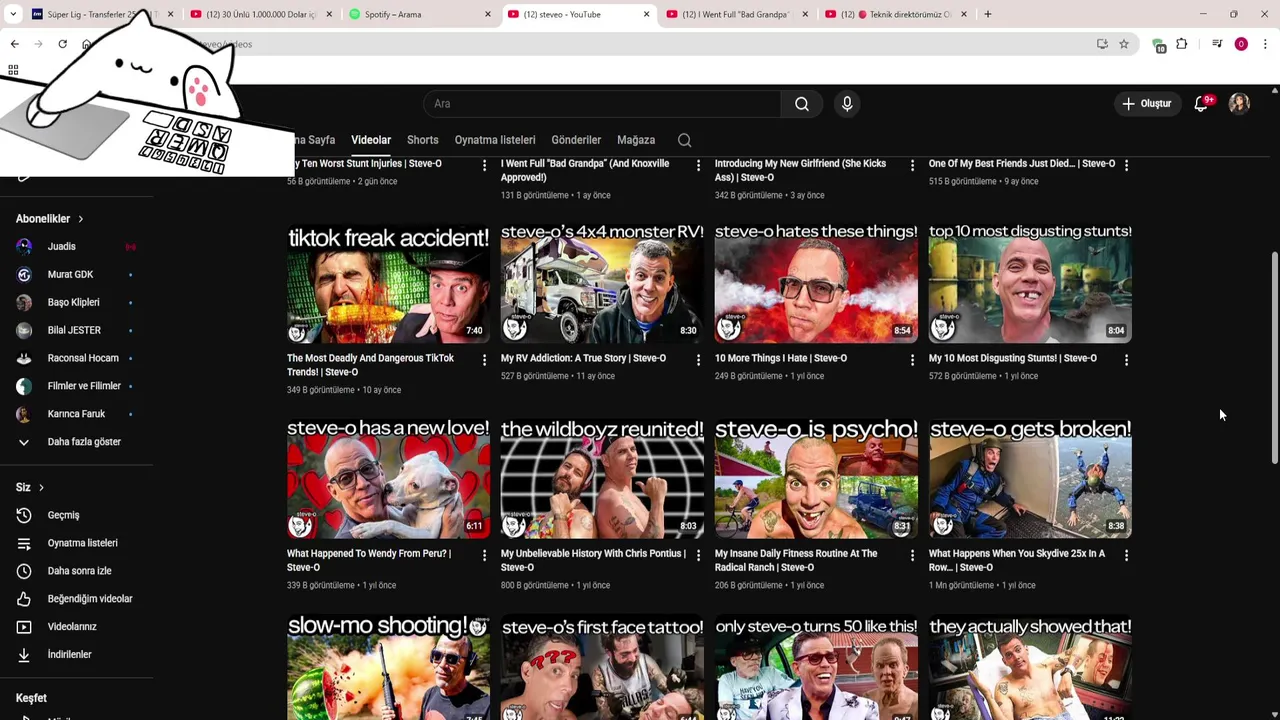Switch to the Gönderiler tab
The height and width of the screenshot is (720, 1280).
click(576, 140)
